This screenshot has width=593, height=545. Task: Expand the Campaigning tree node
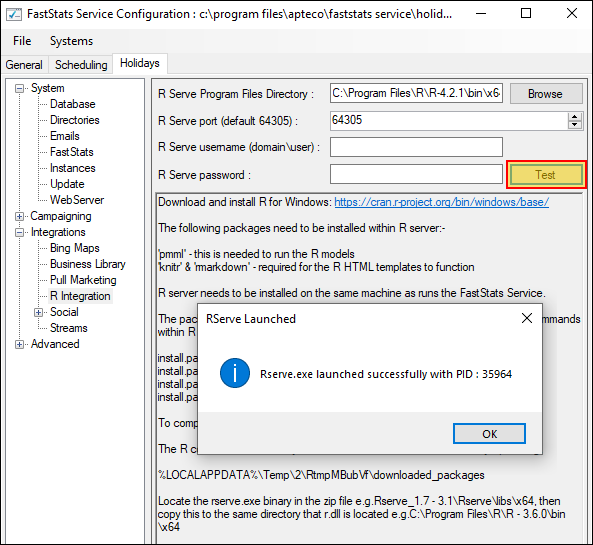[19, 216]
